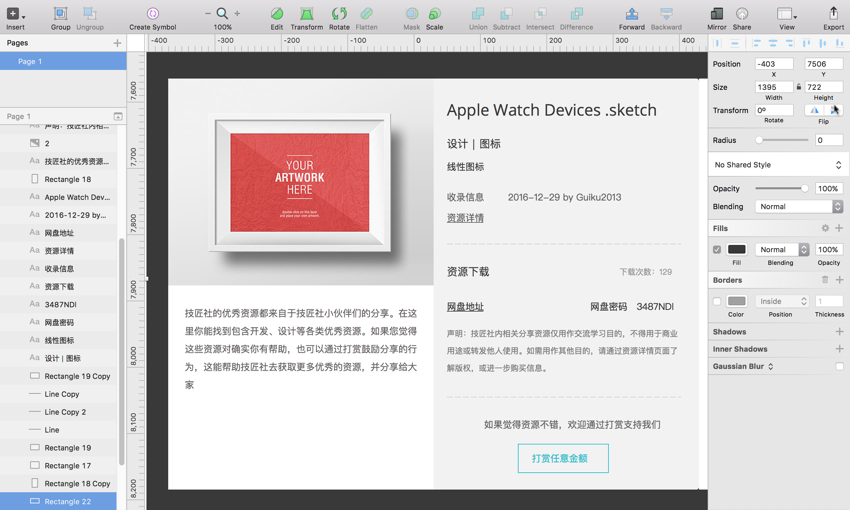
Task: Open the border position Inside dropdown
Action: click(782, 301)
